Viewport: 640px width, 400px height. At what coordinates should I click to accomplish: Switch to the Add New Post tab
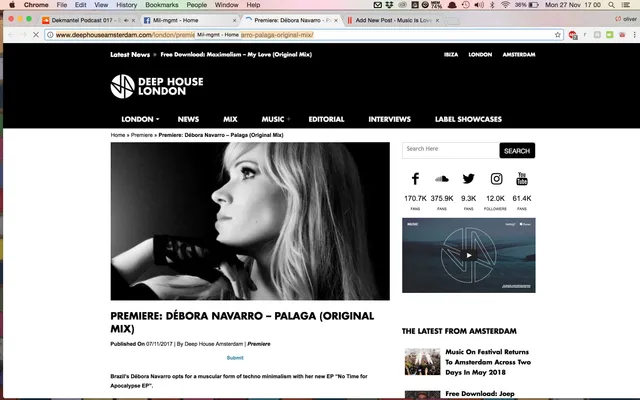390,20
